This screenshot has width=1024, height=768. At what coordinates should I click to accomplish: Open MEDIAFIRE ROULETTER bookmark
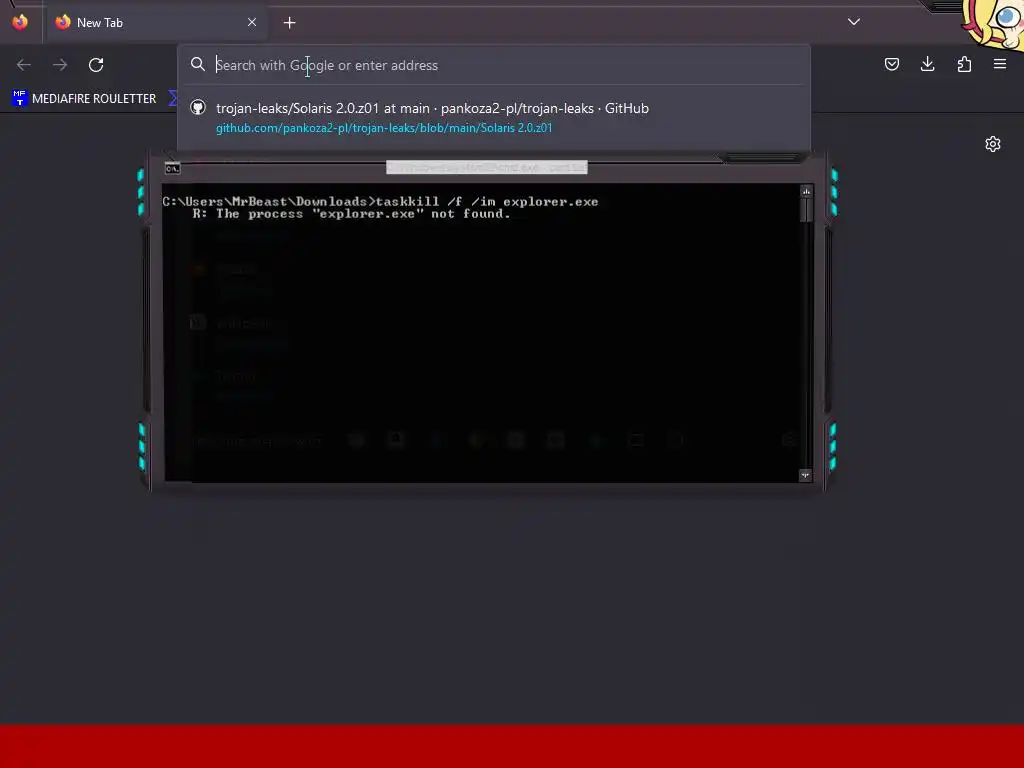(x=85, y=99)
